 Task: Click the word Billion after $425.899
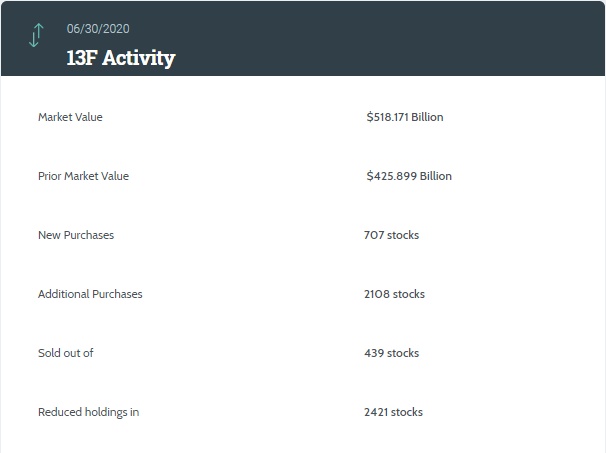(436, 176)
